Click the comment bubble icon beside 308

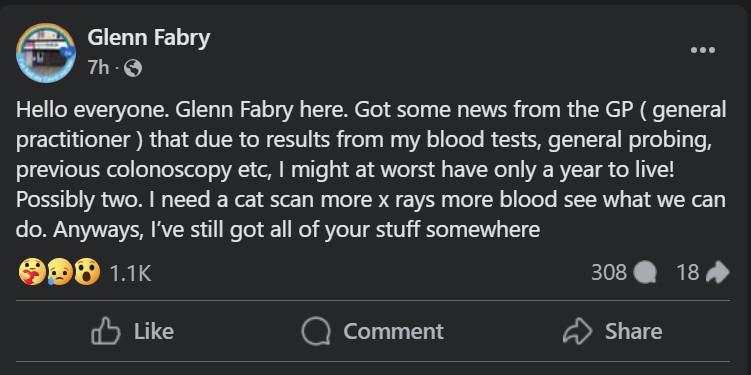click(645, 273)
